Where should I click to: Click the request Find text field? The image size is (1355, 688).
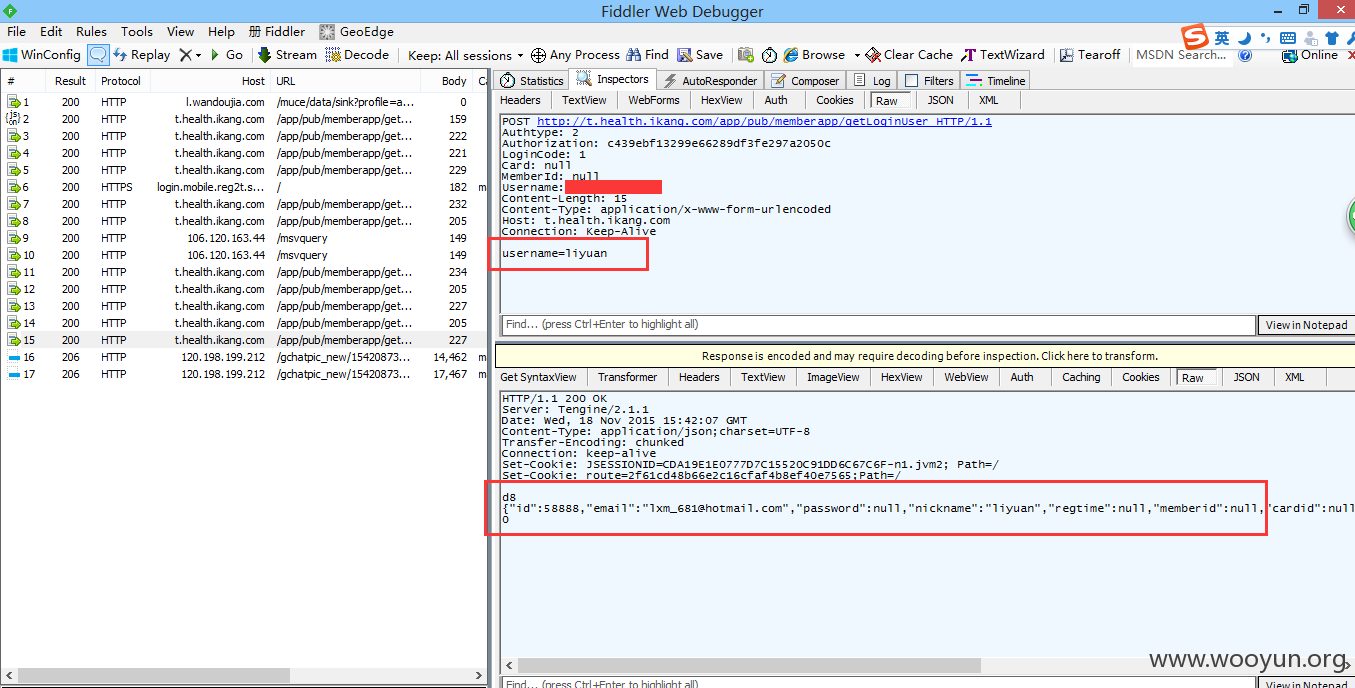878,325
